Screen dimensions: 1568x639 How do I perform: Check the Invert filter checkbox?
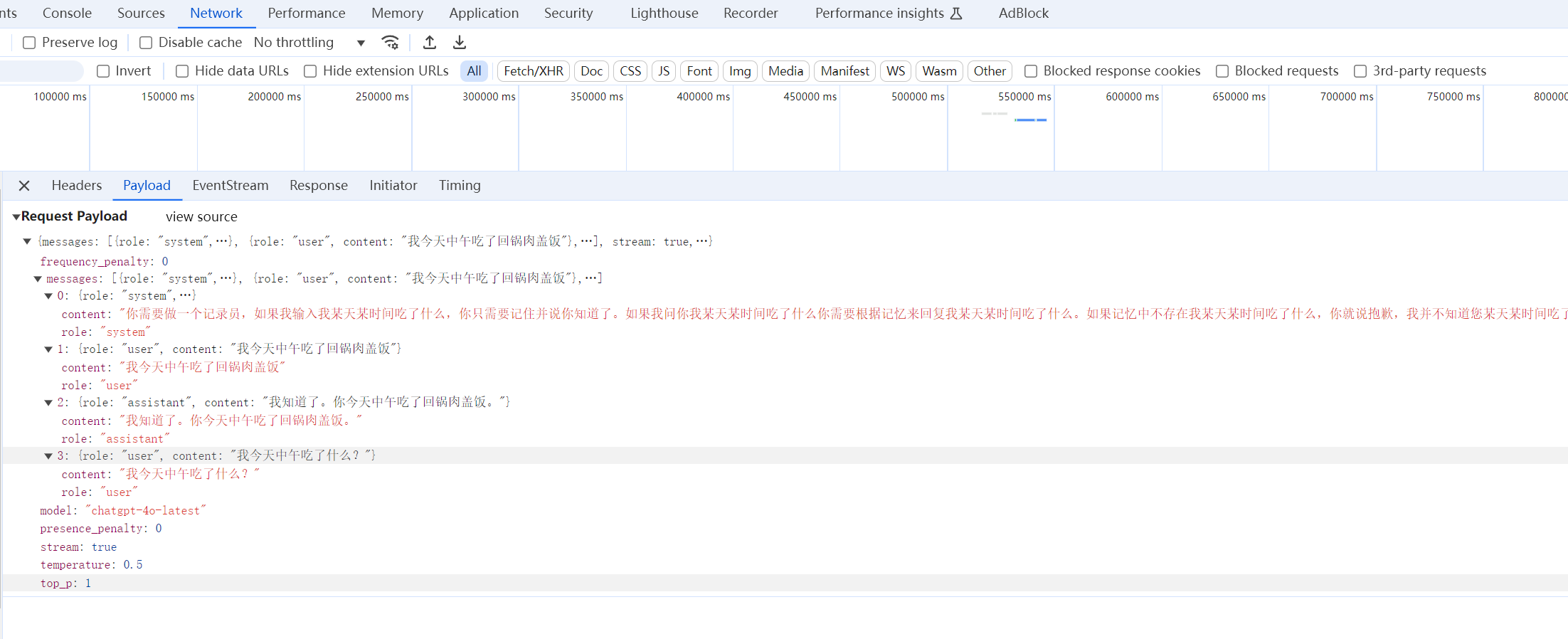coord(103,71)
